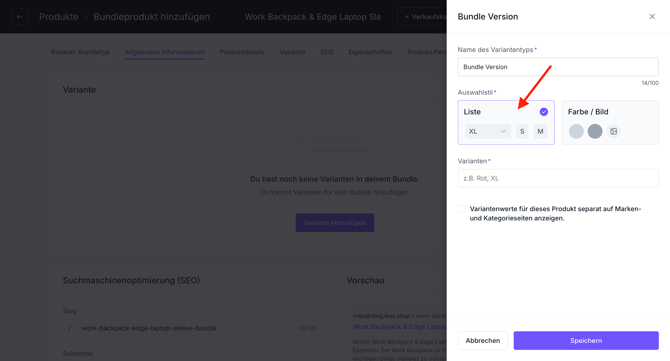Viewport: 670px width, 361px height.
Task: Click the Suchmaschinenoptimierung (SEO) heading
Action: tap(131, 281)
